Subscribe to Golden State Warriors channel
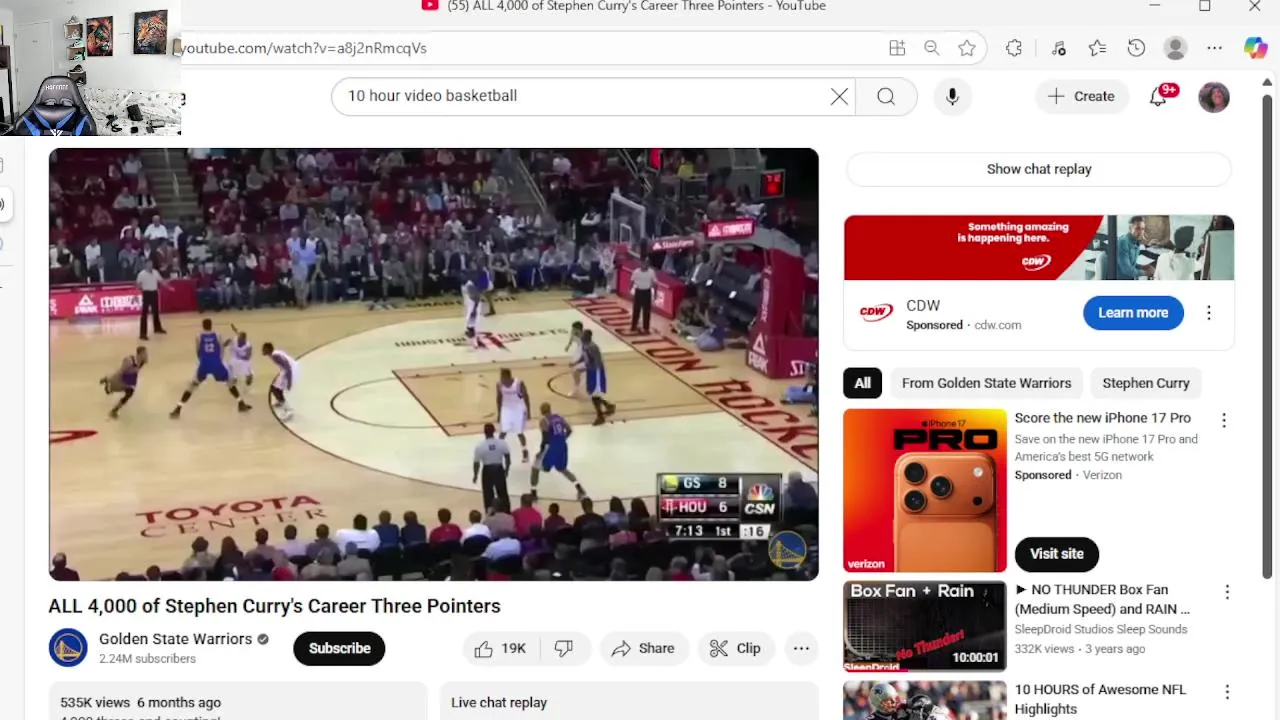1280x720 pixels. pyautogui.click(x=339, y=648)
